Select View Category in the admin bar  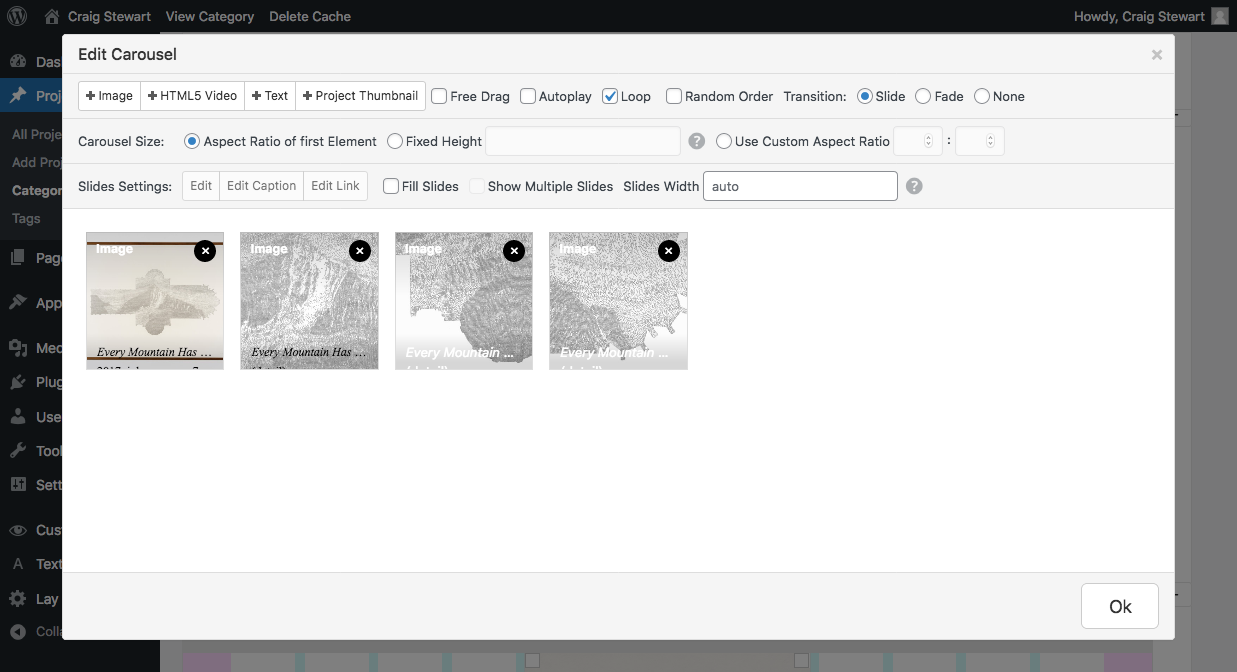[x=209, y=16]
